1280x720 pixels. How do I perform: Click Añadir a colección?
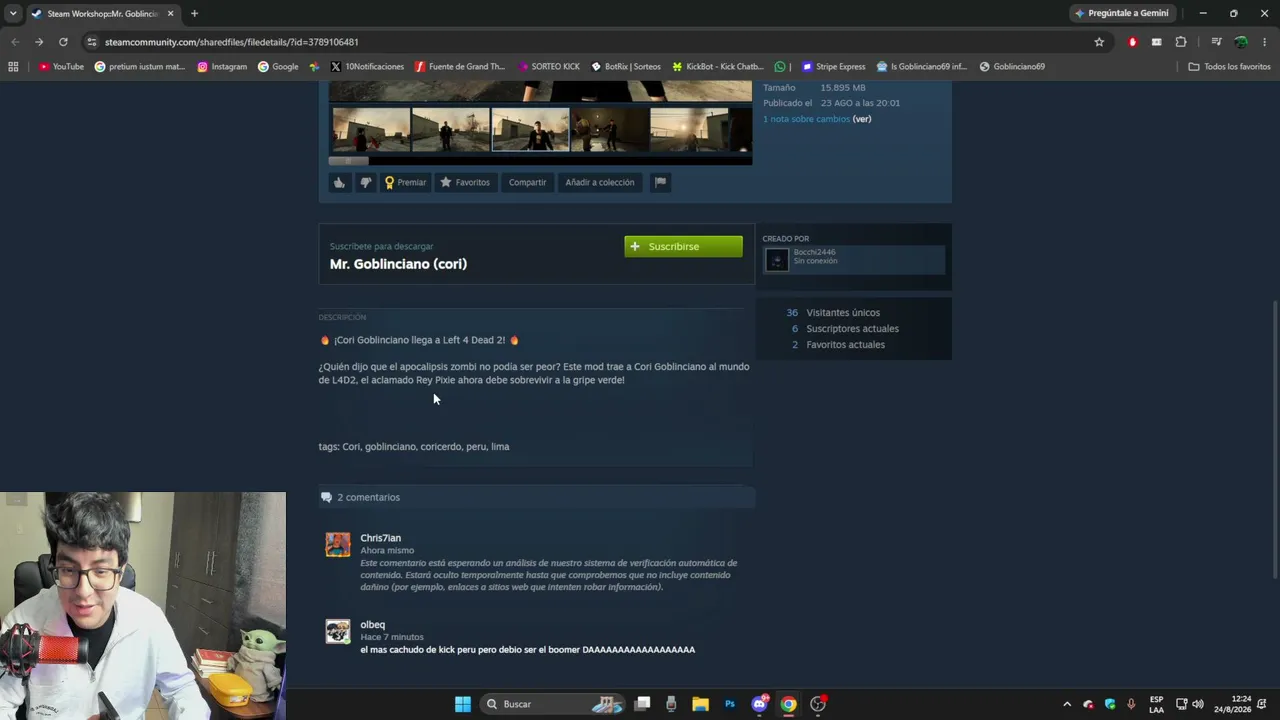pyautogui.click(x=600, y=182)
